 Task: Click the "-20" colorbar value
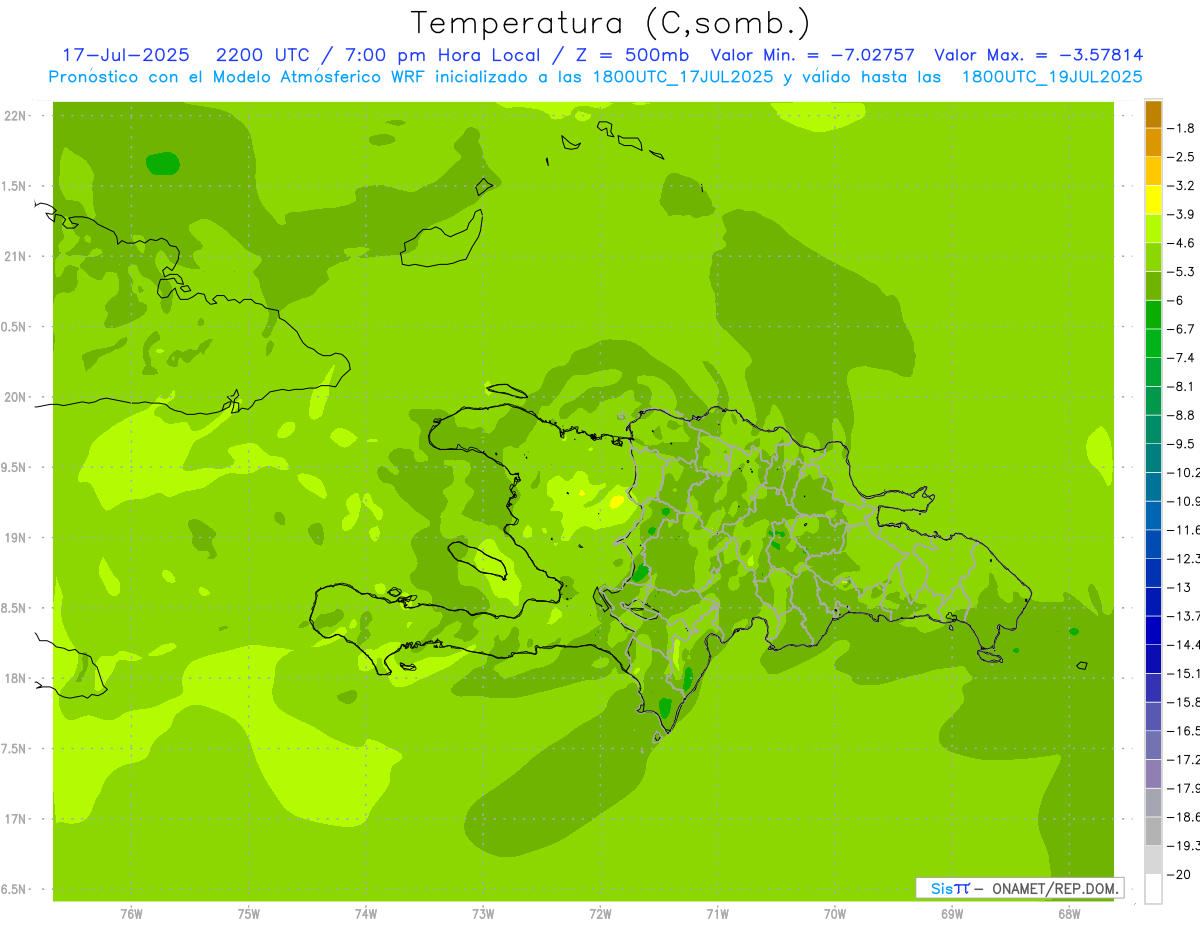click(1178, 874)
